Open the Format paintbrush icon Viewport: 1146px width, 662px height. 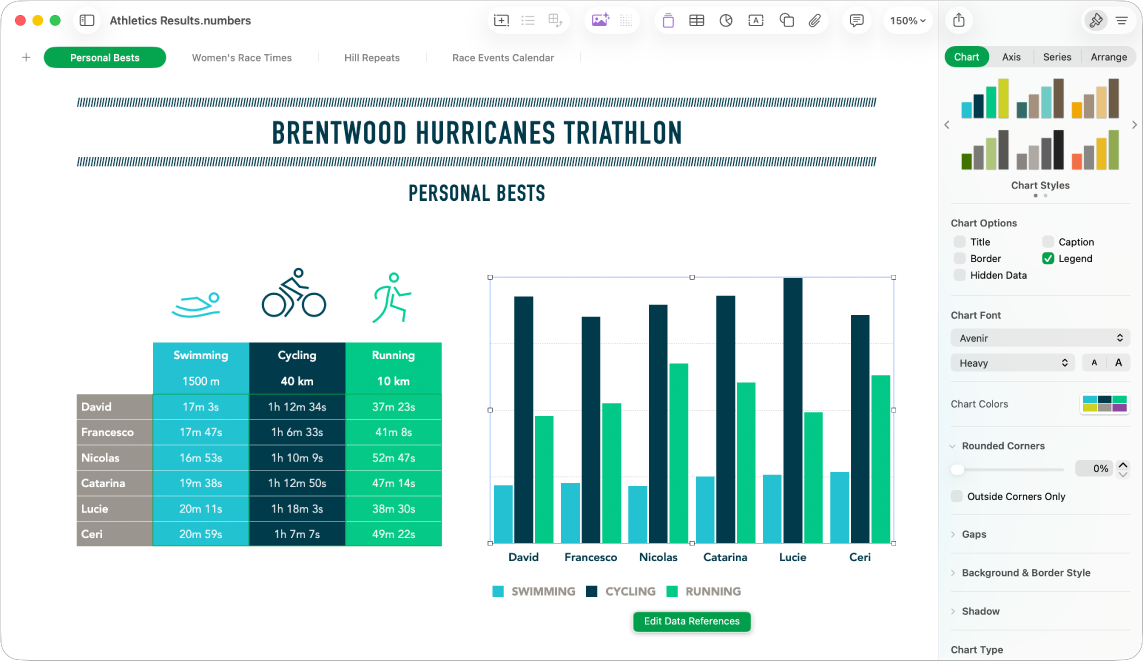tap(1096, 20)
